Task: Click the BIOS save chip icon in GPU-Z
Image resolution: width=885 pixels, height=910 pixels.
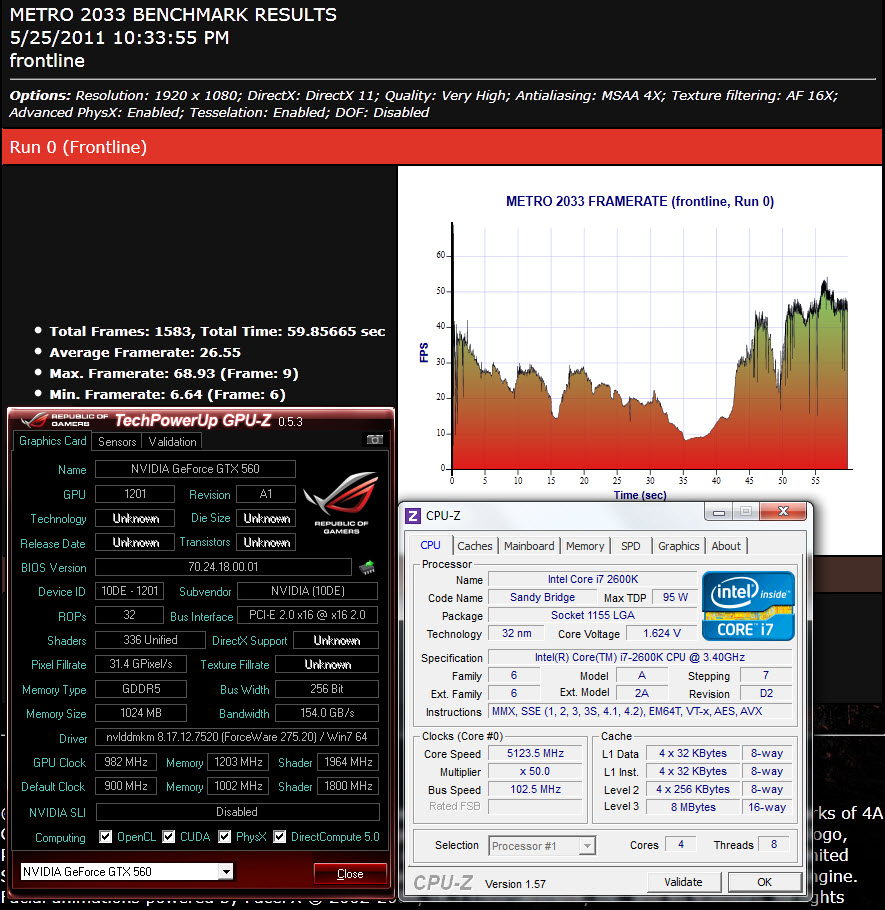Action: 367,567
